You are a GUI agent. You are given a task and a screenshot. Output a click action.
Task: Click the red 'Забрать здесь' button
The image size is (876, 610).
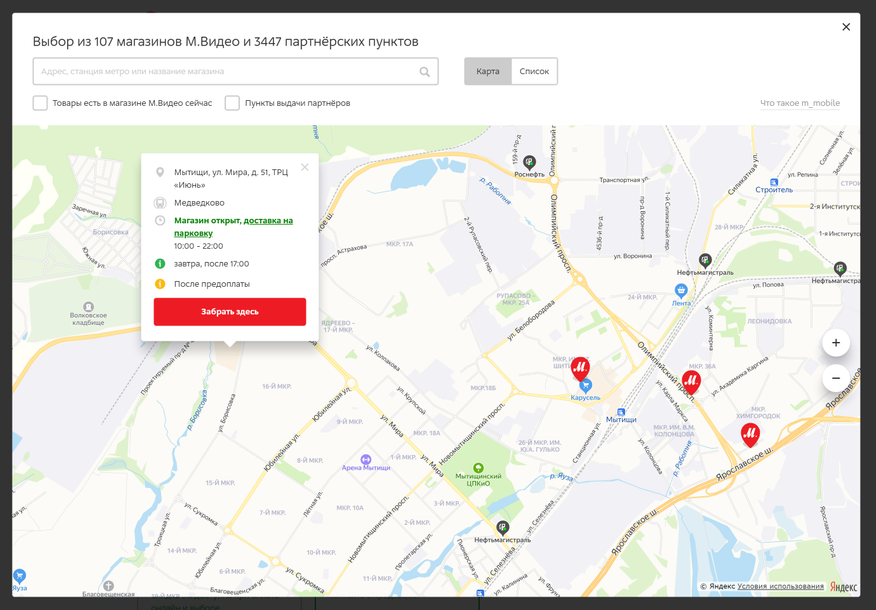(x=230, y=312)
